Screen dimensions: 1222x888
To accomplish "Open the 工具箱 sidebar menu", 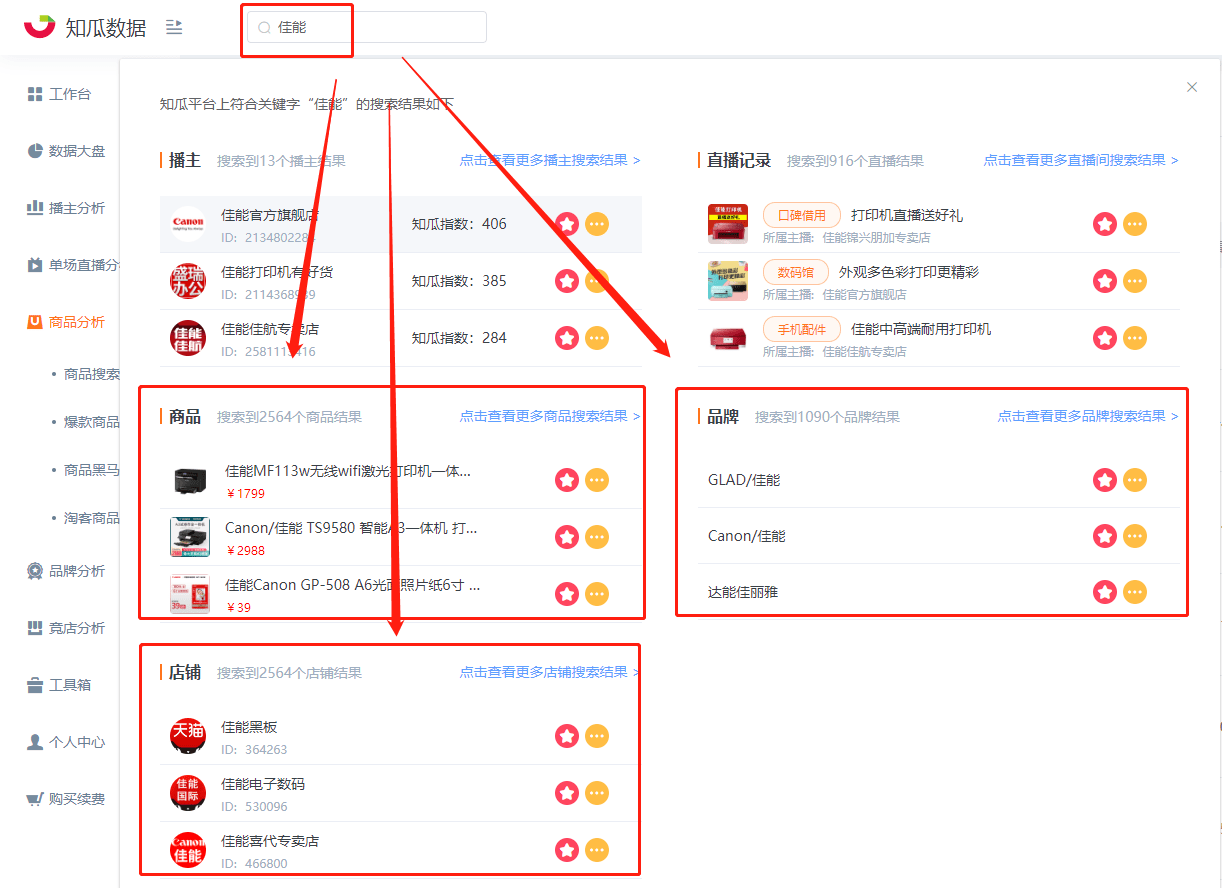I will tap(60, 685).
